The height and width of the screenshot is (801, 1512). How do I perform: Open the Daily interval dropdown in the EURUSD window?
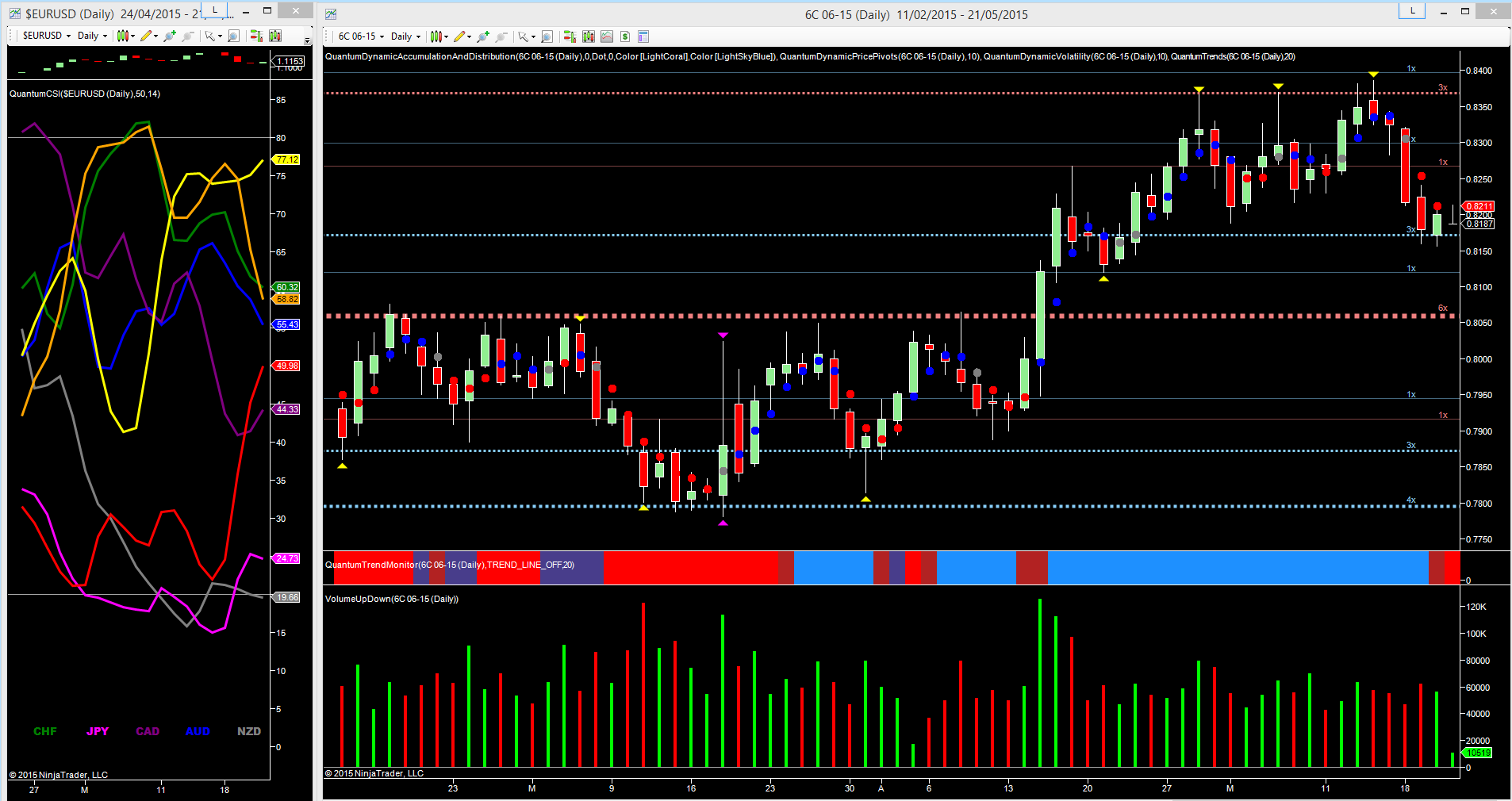(x=92, y=36)
